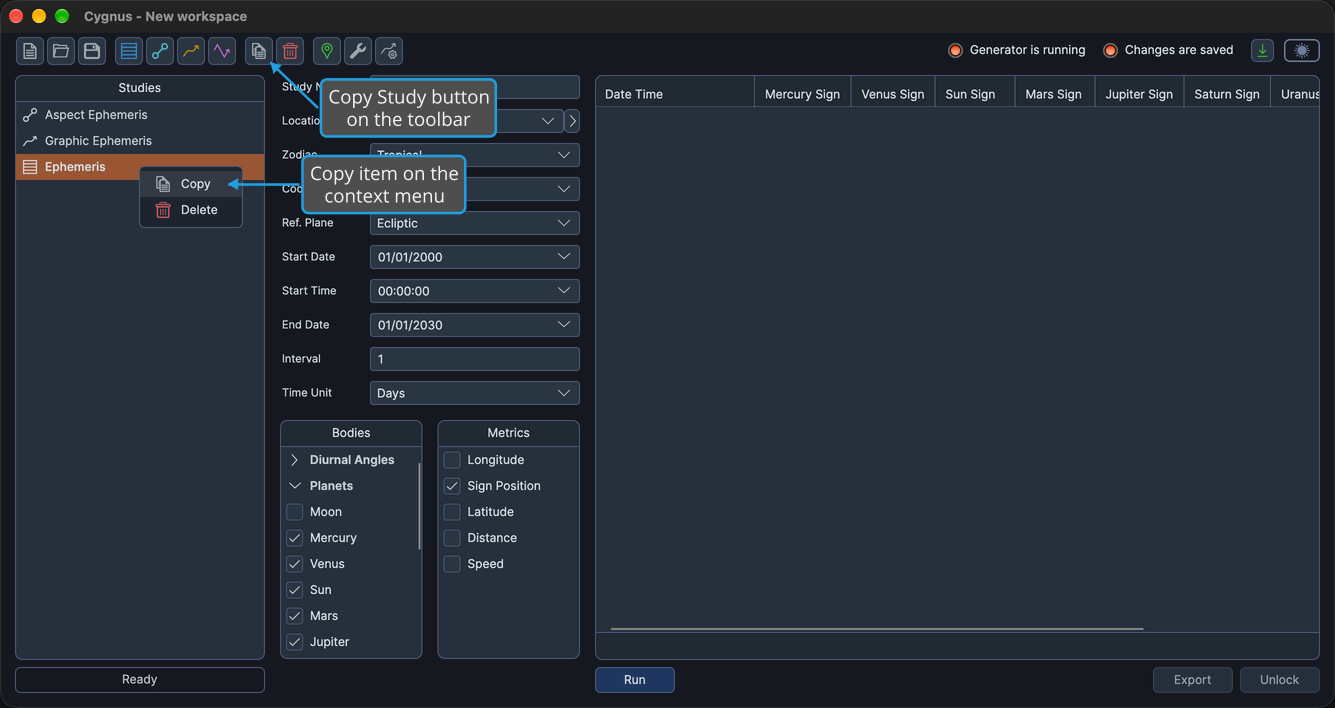Open the Start Time dropdown

(x=475, y=291)
